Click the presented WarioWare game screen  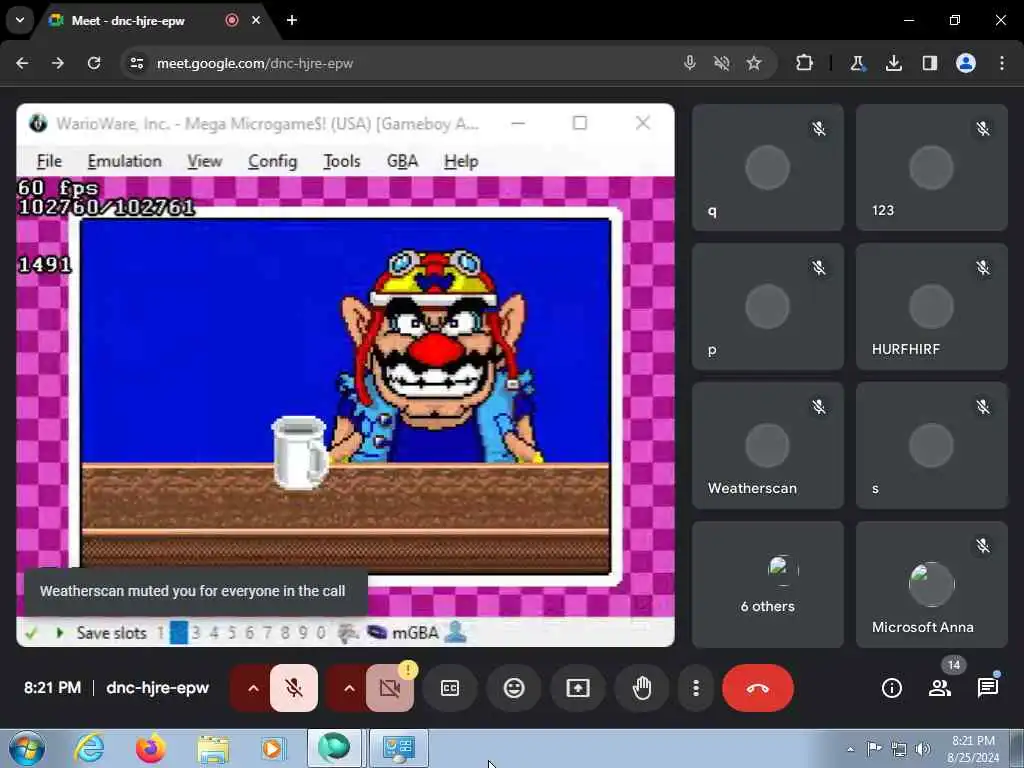(x=345, y=375)
